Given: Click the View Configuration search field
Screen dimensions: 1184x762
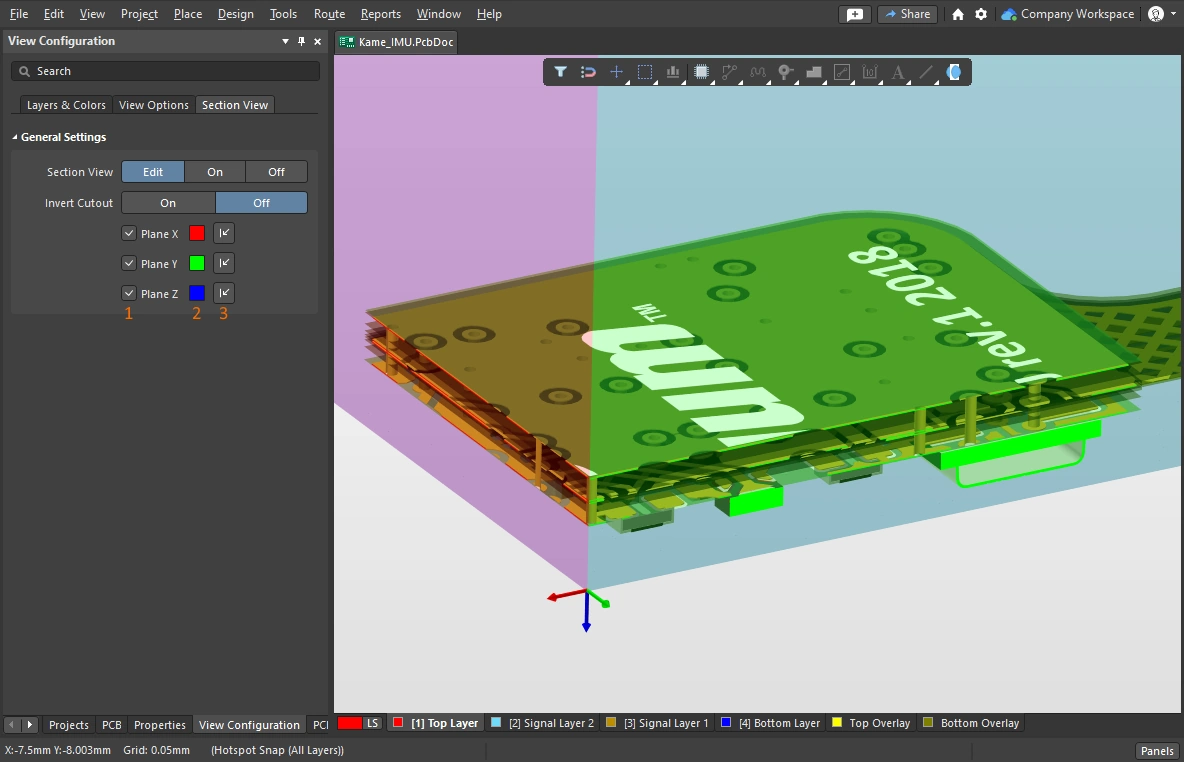Looking at the screenshot, I should pos(165,71).
